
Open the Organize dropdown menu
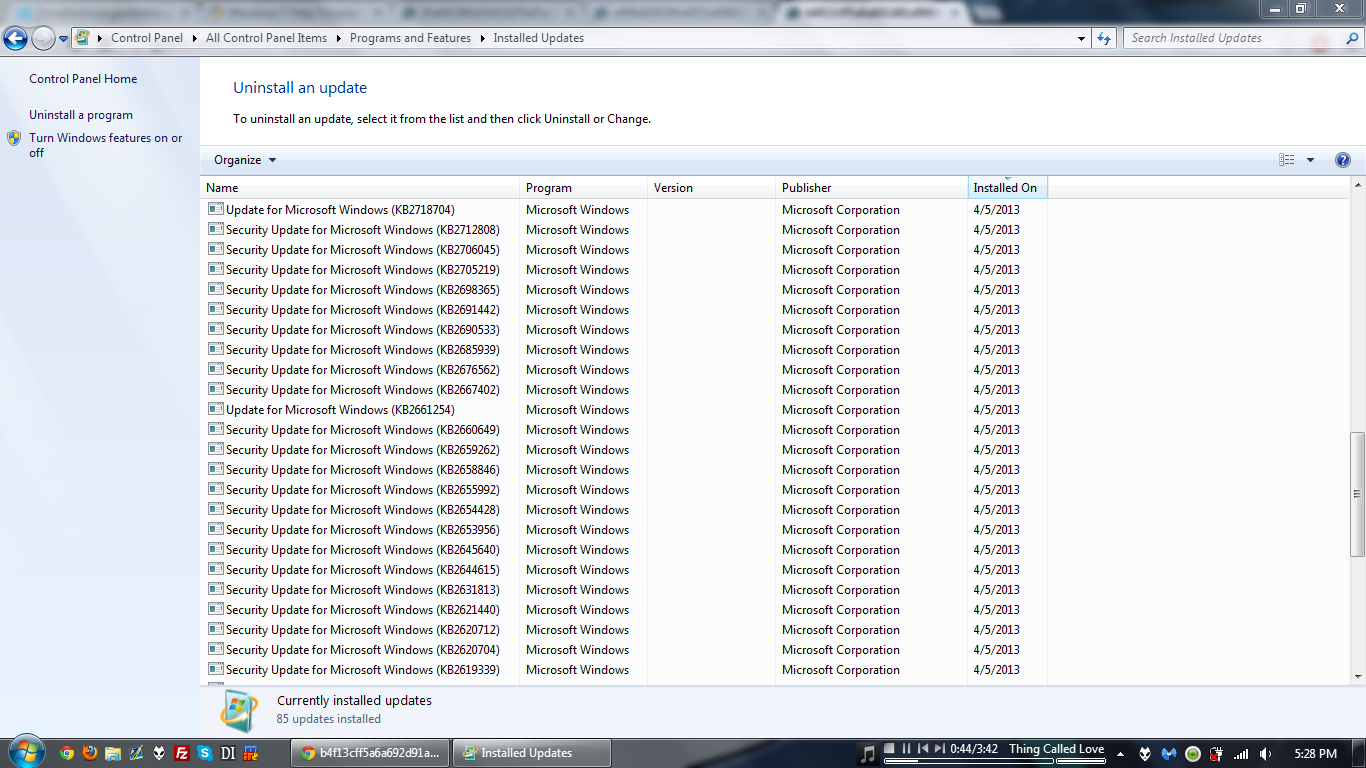[x=245, y=160]
